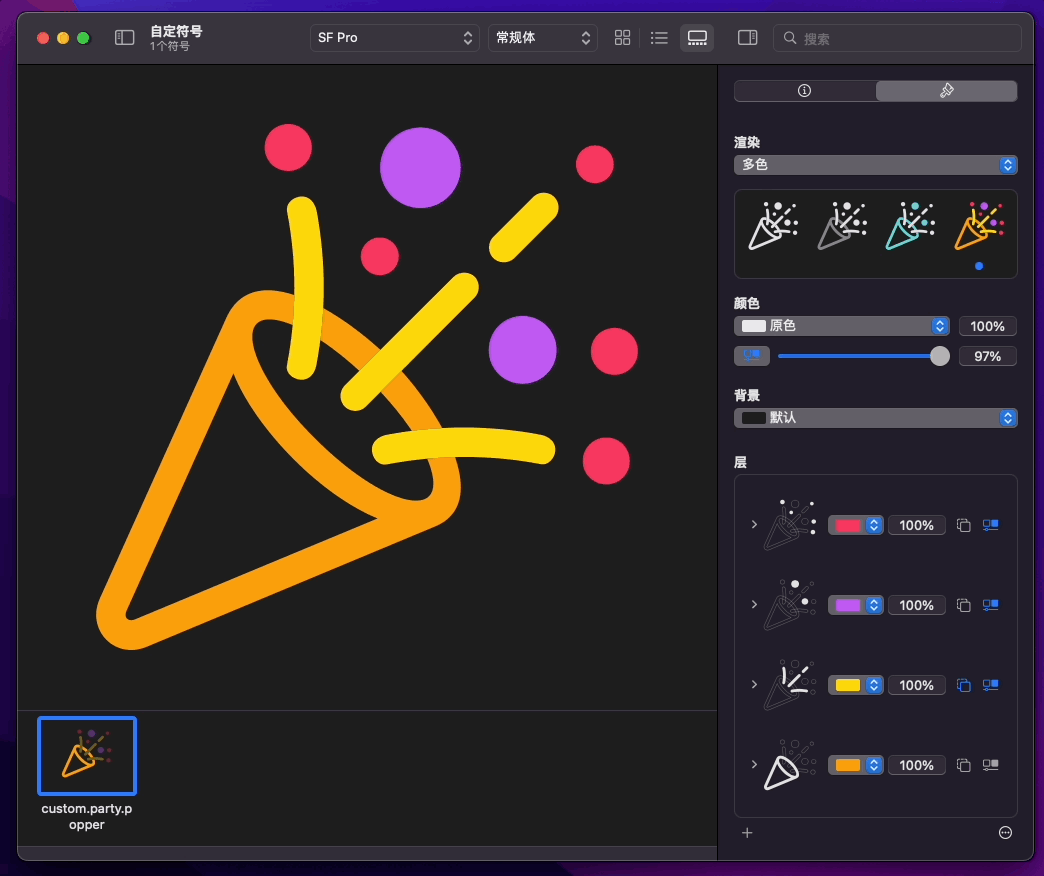Open the info inspector tab
1044x876 pixels.
[804, 91]
